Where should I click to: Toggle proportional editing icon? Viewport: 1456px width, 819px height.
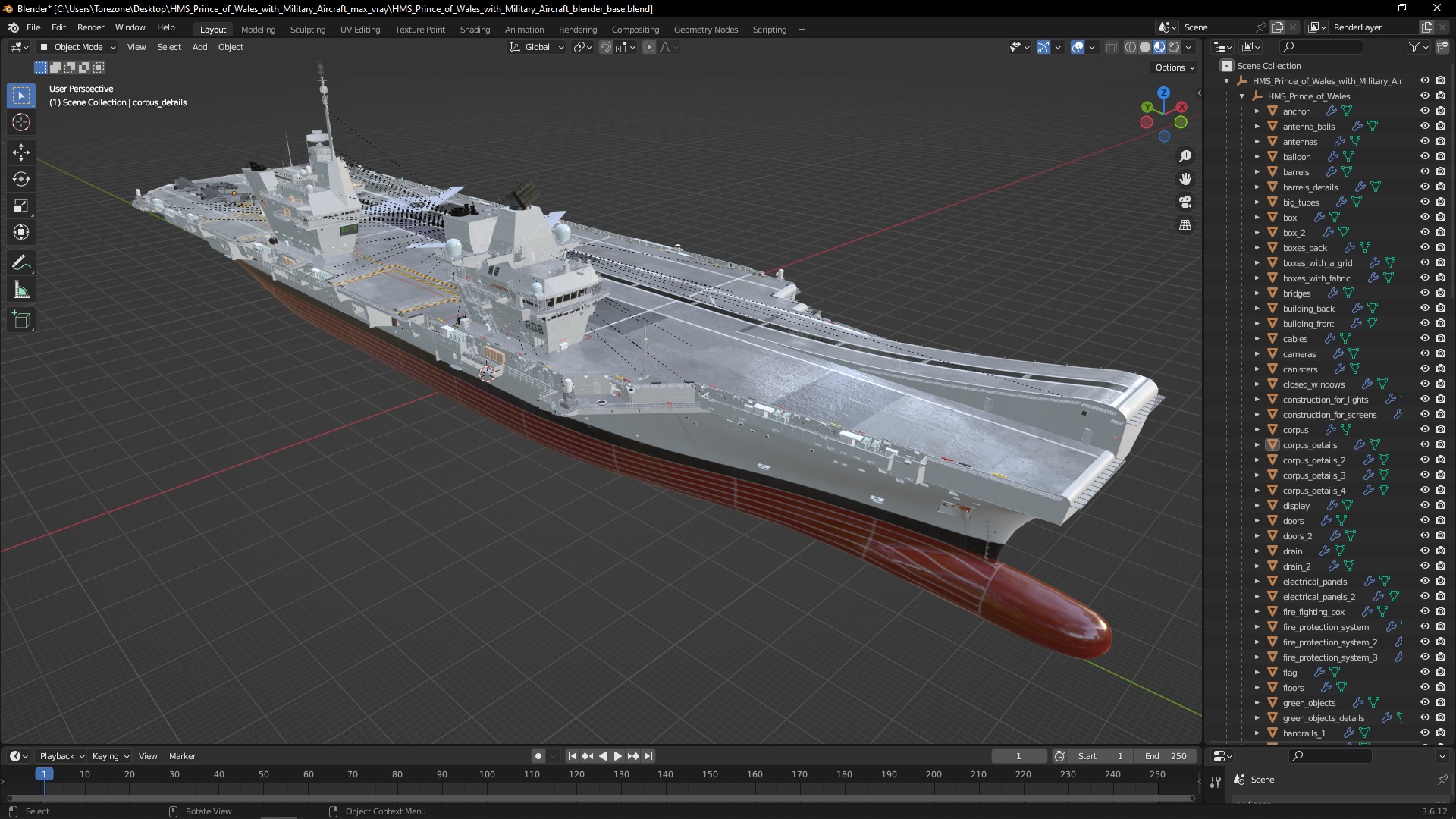point(649,47)
